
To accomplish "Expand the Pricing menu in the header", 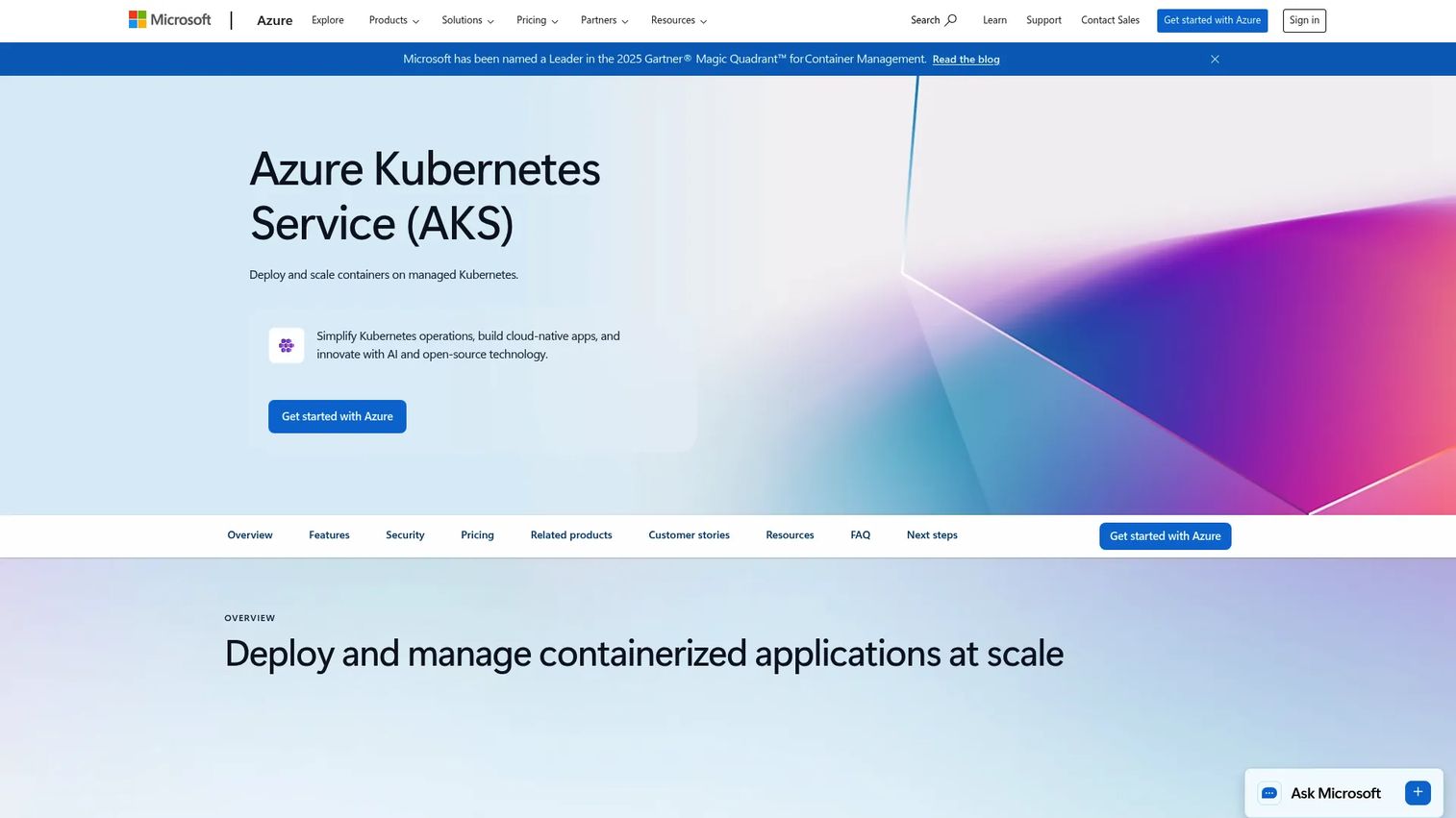I will tap(538, 20).
